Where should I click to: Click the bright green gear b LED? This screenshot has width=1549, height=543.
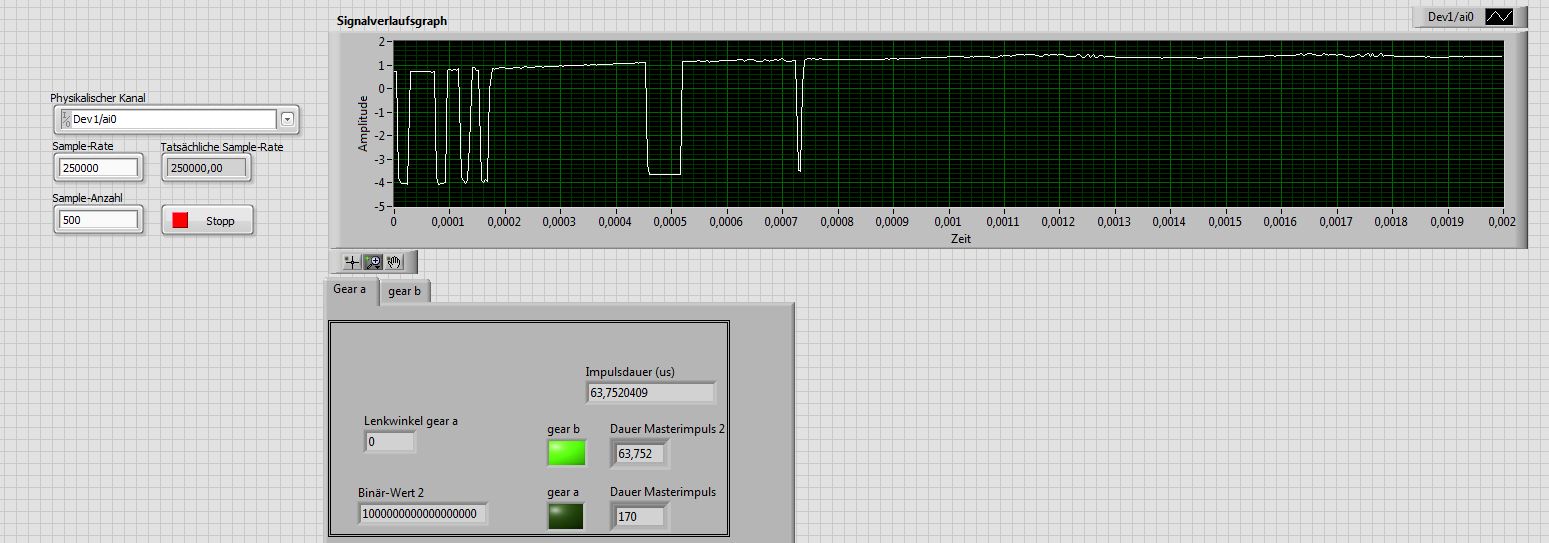(x=566, y=453)
